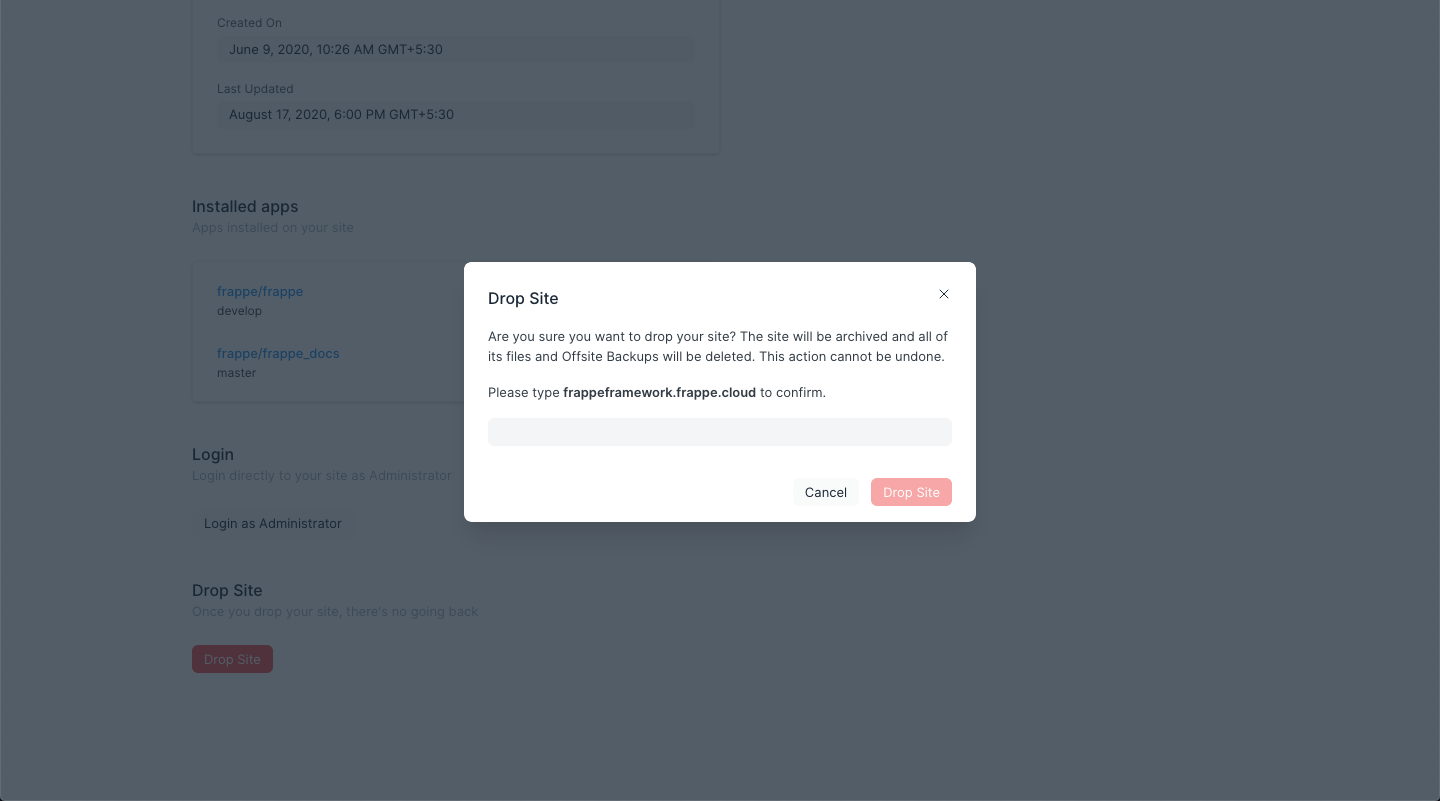The width and height of the screenshot is (1440, 801).
Task: Click the dialog's archive warning paragraph
Action: pyautogui.click(x=717, y=346)
